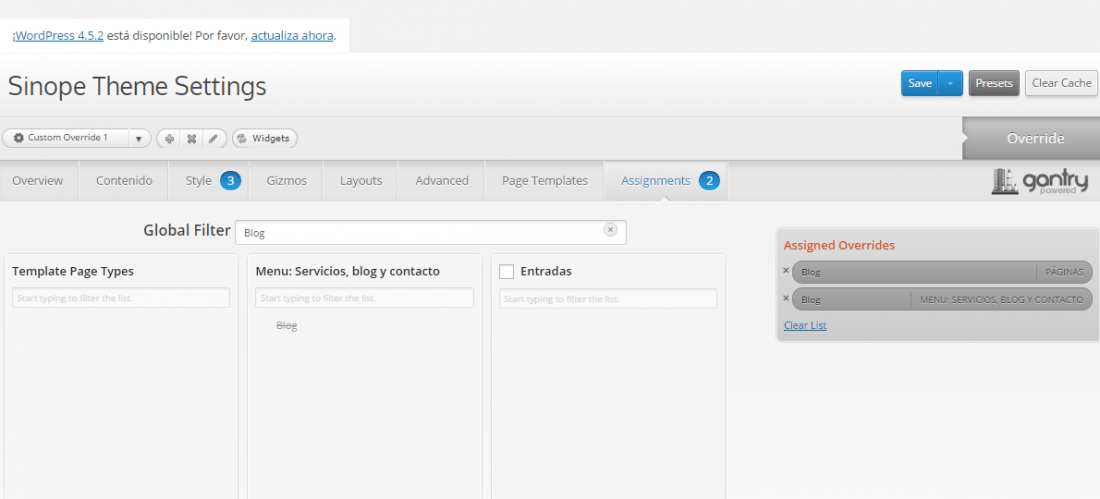Add a new override with plus icon
This screenshot has width=1100, height=499.
169,138
